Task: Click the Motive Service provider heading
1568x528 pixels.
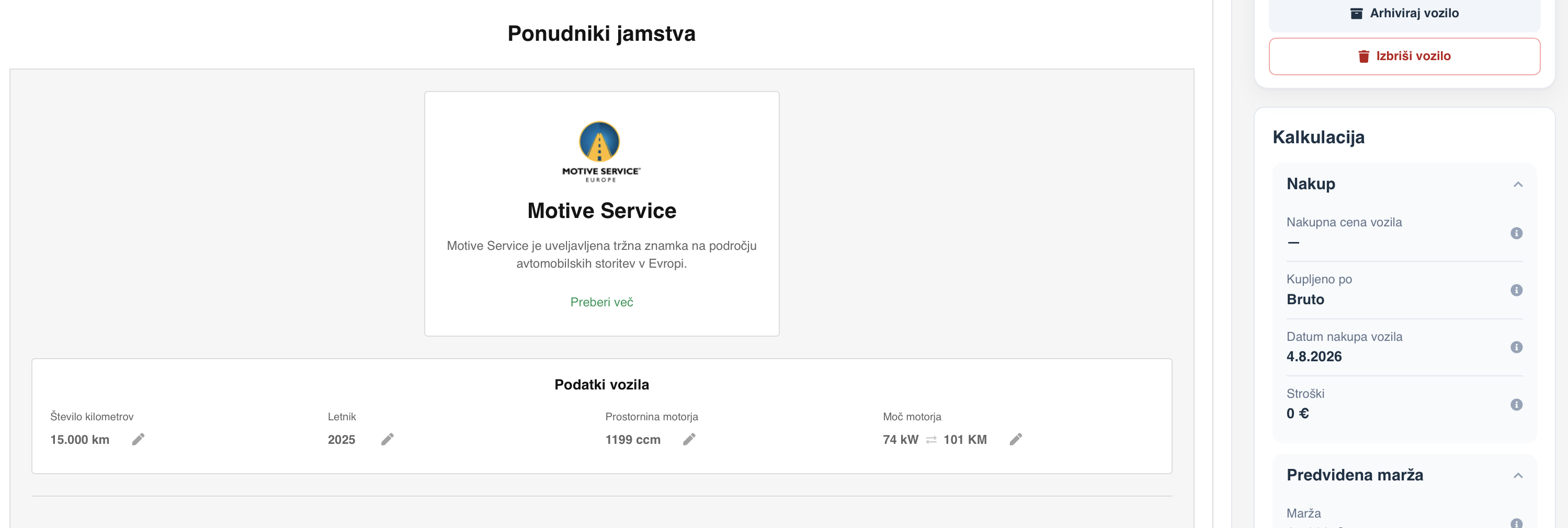Action: click(601, 211)
